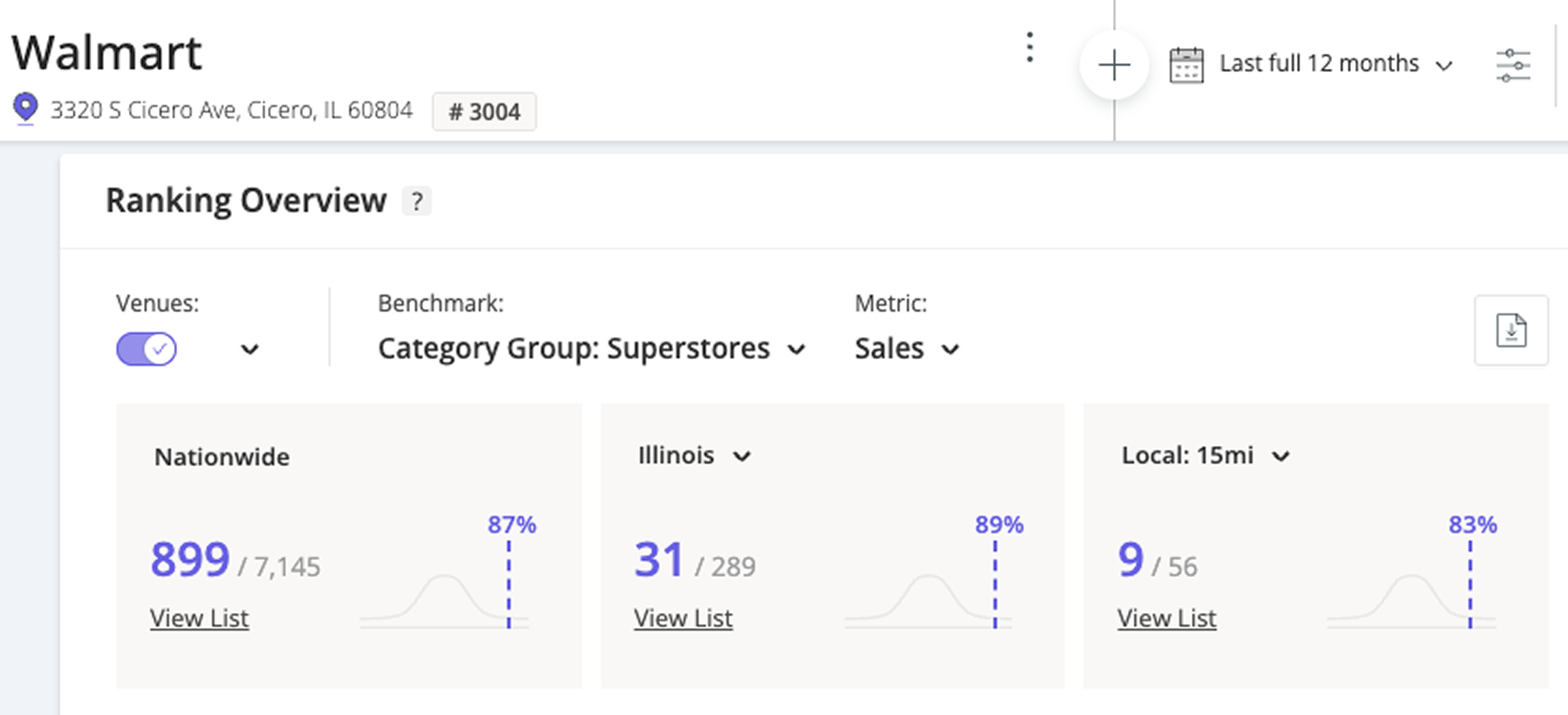Image resolution: width=1568 pixels, height=715 pixels.
Task: Click the Ranking Overview help question mark
Action: pos(417,201)
